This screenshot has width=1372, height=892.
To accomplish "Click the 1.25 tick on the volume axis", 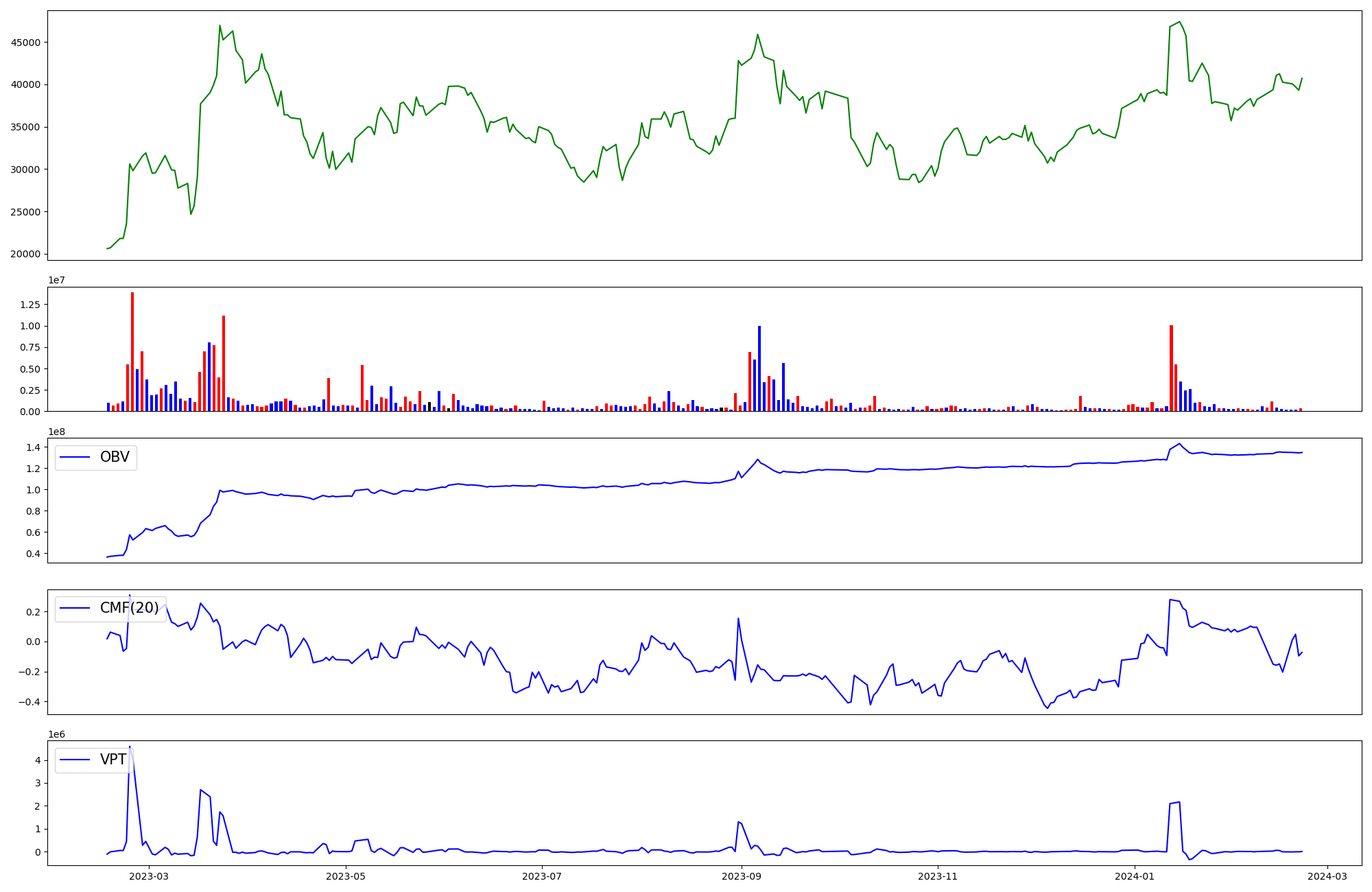I will coord(29,305).
